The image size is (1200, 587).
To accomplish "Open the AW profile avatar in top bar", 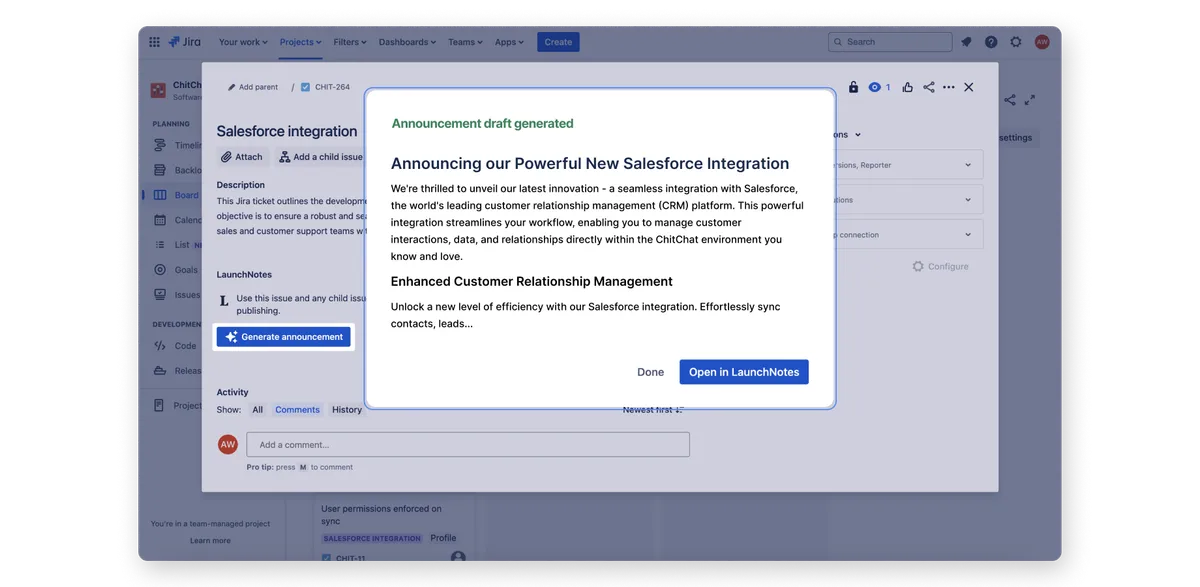I will point(1042,42).
